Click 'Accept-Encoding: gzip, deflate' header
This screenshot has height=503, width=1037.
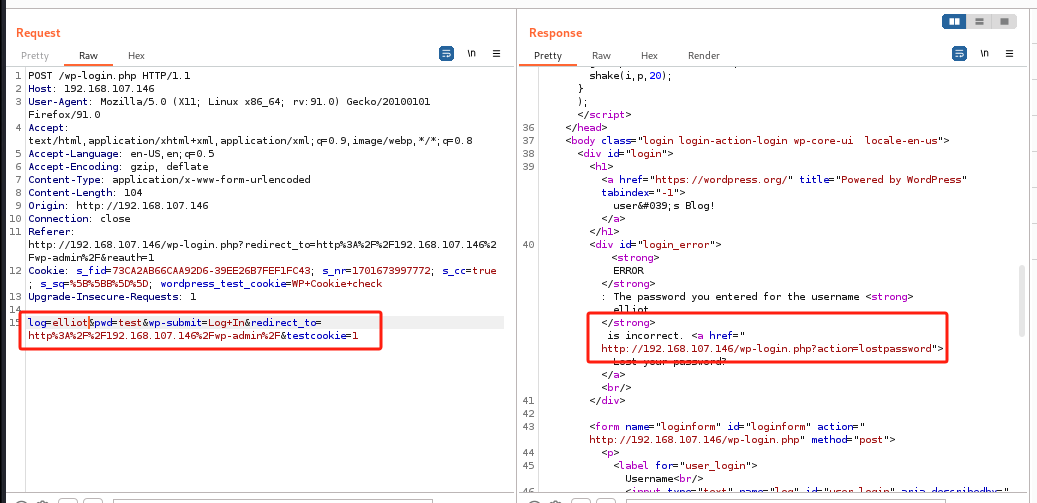tap(118, 167)
